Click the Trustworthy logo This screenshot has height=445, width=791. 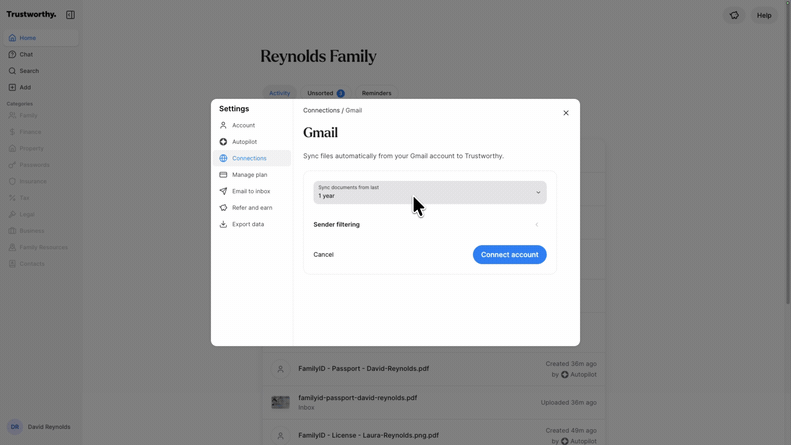[31, 14]
